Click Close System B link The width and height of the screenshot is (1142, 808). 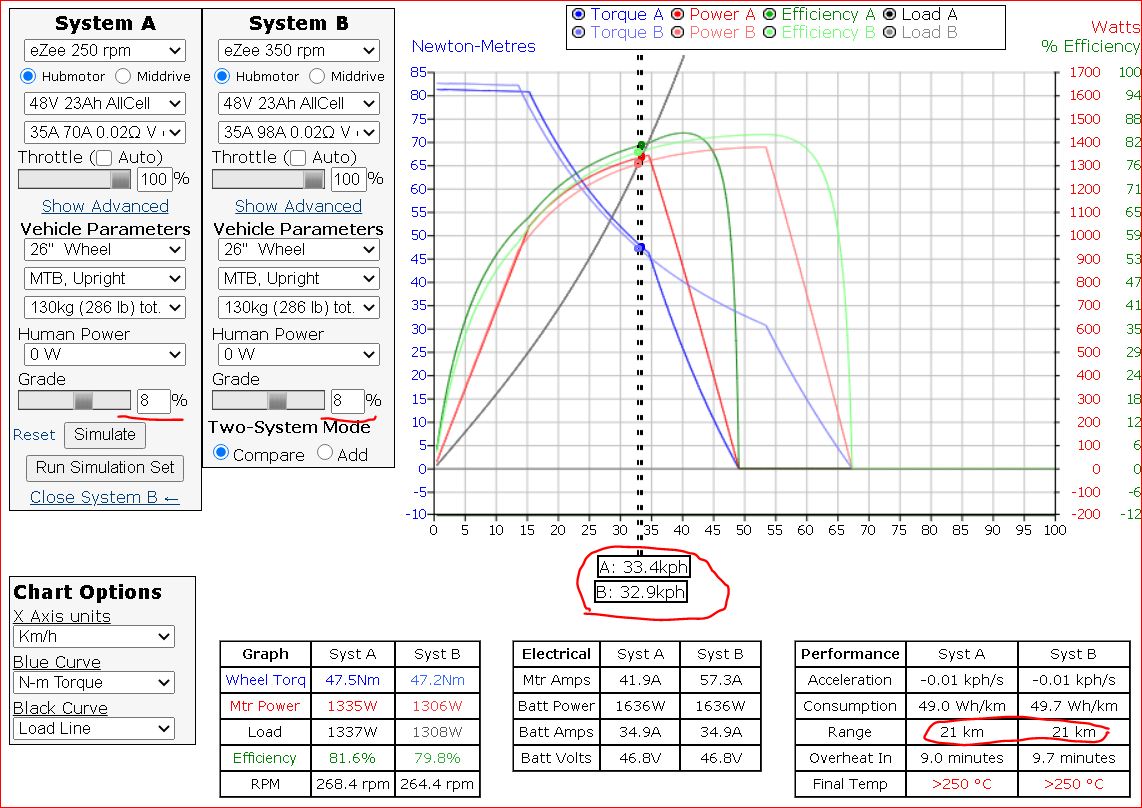(x=104, y=497)
